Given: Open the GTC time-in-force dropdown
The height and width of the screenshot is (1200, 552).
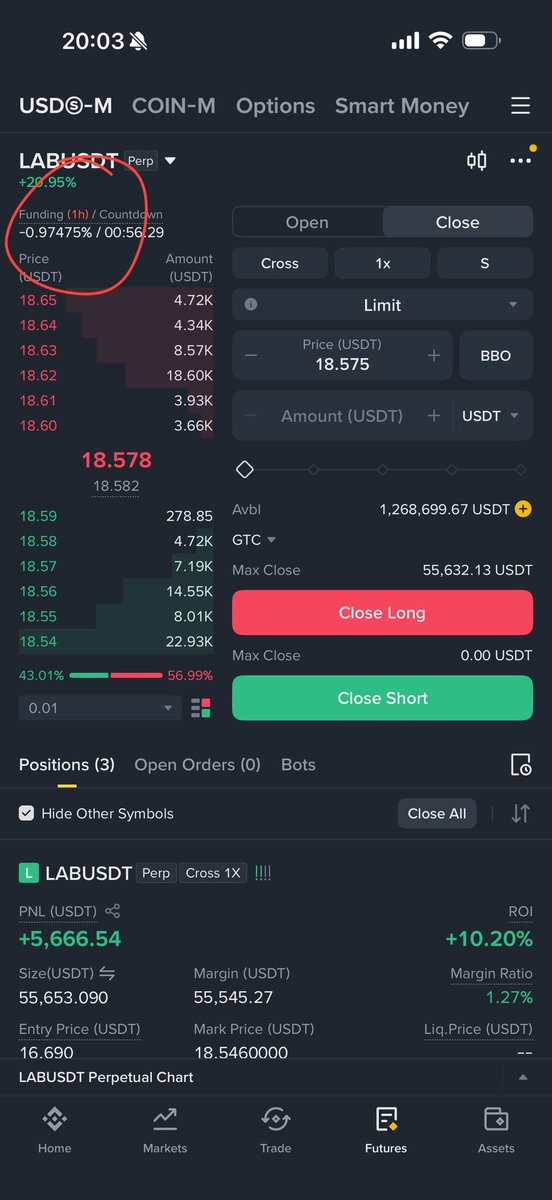Looking at the screenshot, I should (254, 540).
